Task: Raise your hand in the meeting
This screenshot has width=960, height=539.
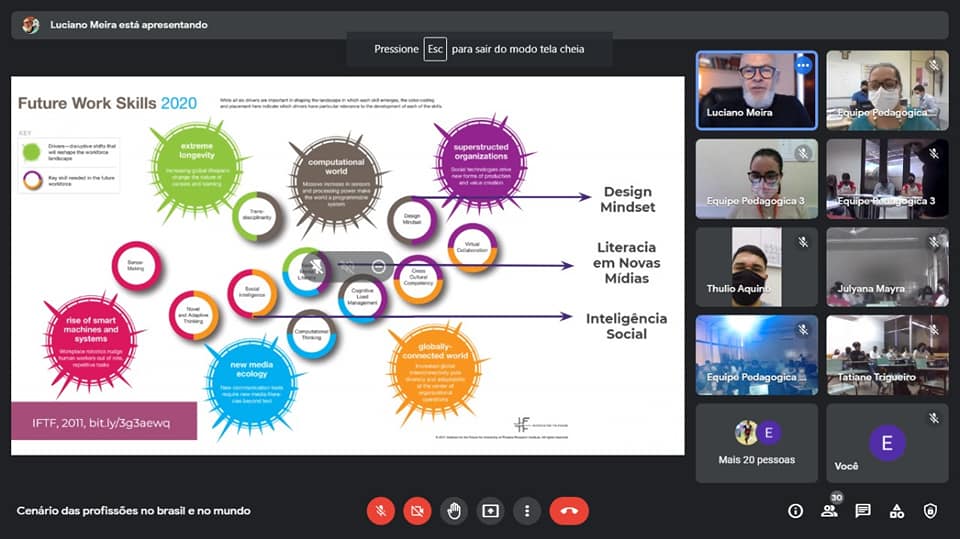Action: [x=454, y=511]
